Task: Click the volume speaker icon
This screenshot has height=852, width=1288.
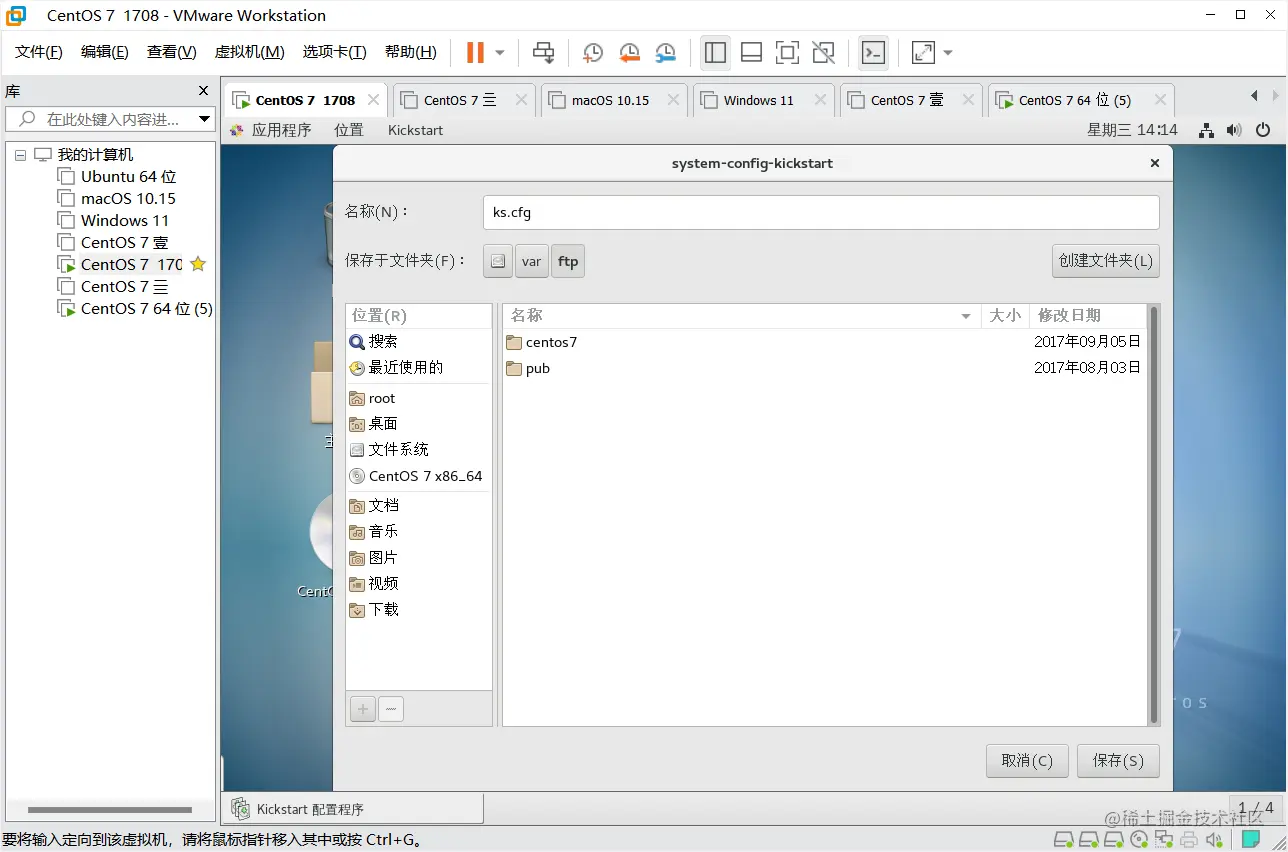Action: tap(1234, 130)
